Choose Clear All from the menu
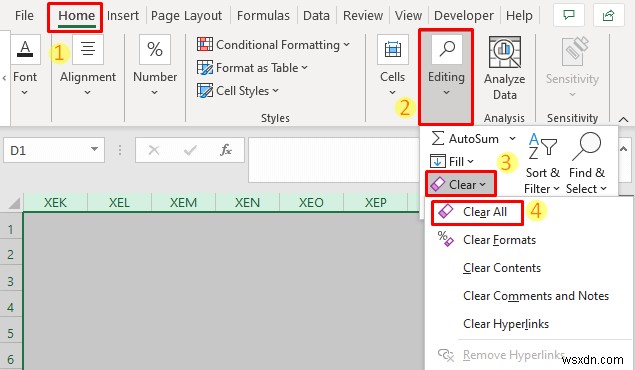The image size is (635, 370). (x=477, y=212)
